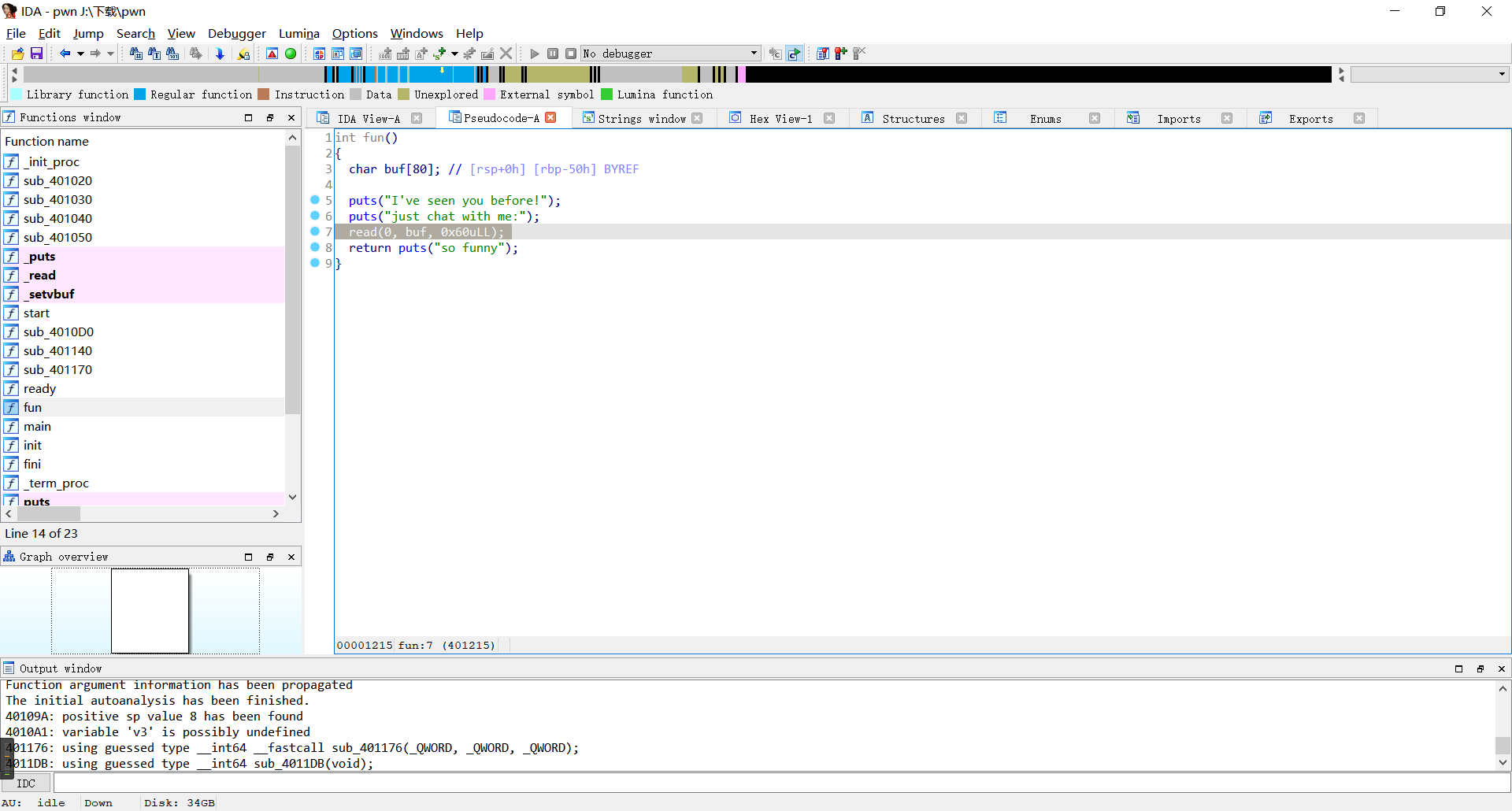
Task: Toggle breakpoint dot at line 5
Action: click(x=315, y=200)
